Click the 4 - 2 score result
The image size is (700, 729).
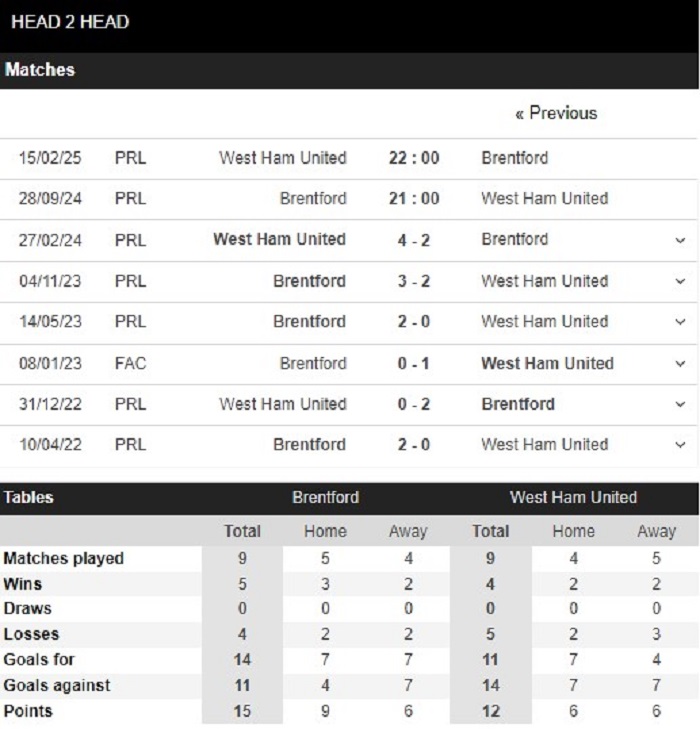click(x=414, y=240)
